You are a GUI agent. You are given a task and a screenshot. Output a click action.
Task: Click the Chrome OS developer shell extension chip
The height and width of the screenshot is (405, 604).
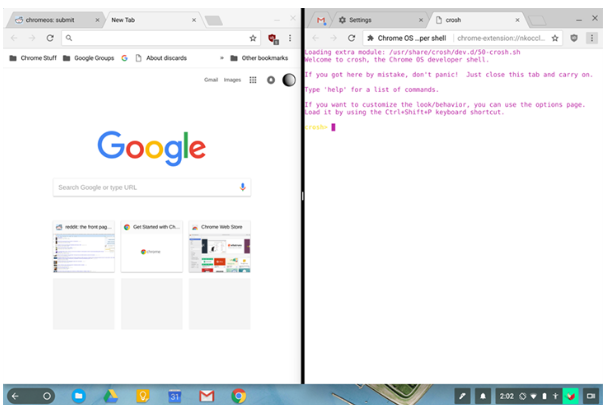[x=407, y=38]
